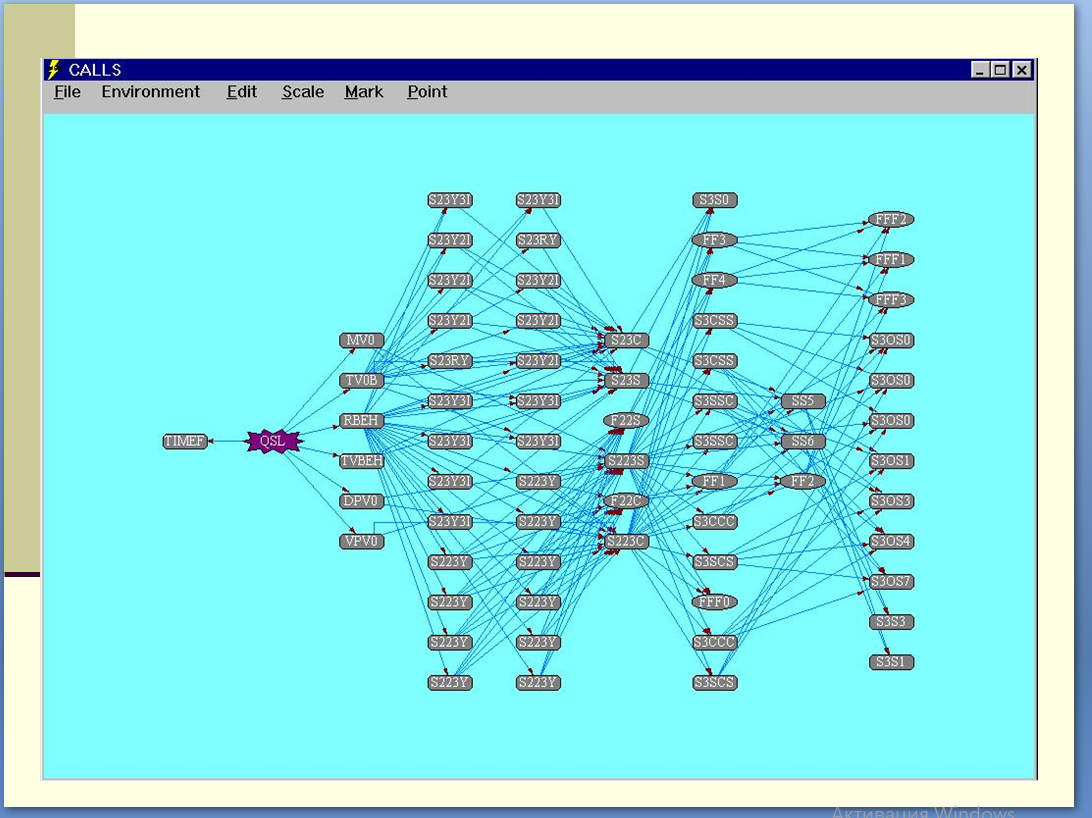The height and width of the screenshot is (818, 1092).
Task: Close the CALLS window
Action: pyautogui.click(x=1022, y=70)
